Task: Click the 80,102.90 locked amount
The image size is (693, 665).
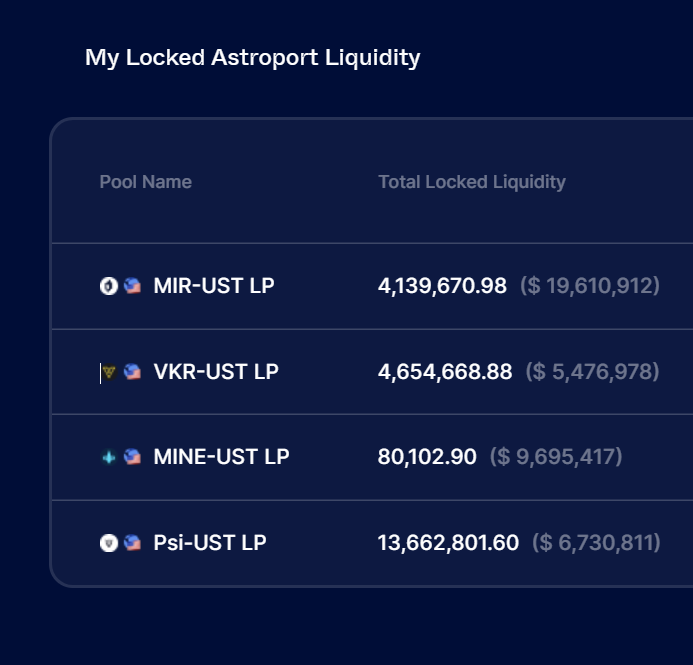Action: (x=427, y=457)
